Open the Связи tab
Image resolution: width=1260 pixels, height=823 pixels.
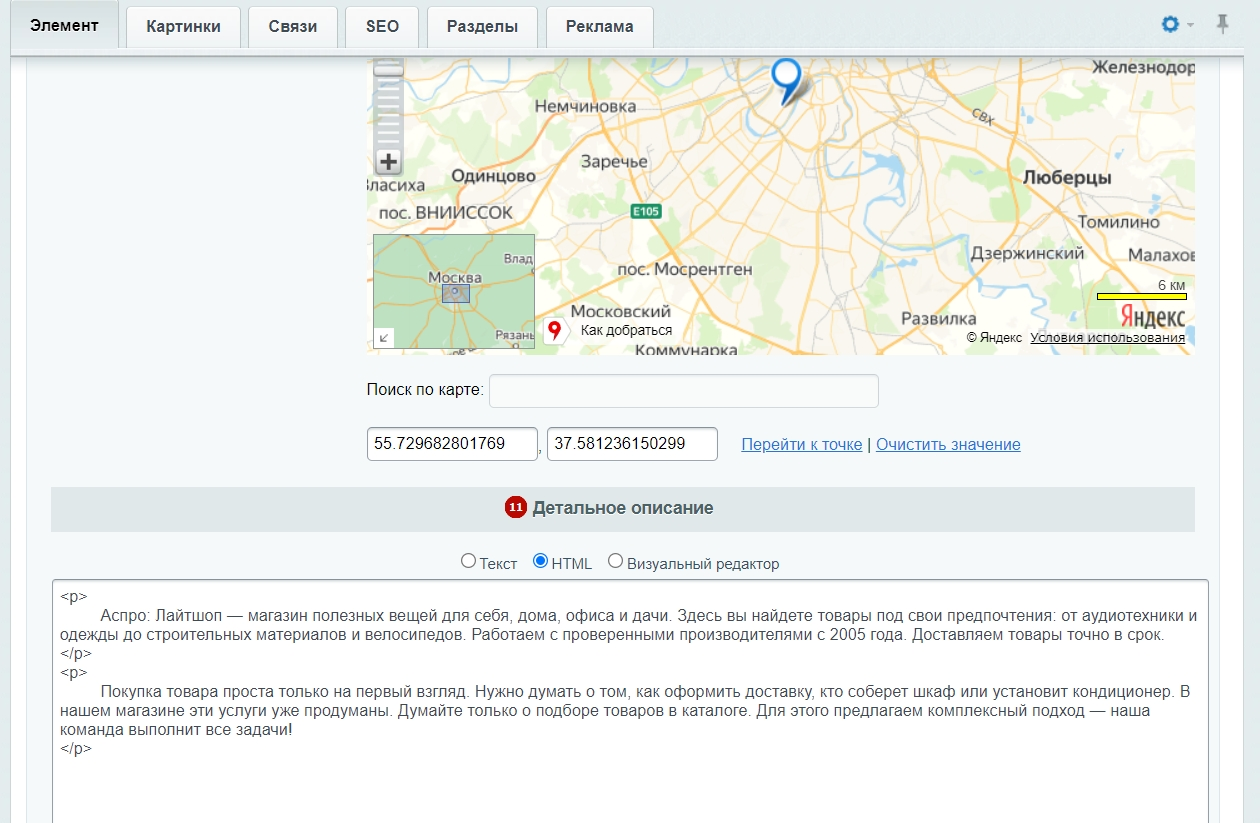(x=293, y=27)
